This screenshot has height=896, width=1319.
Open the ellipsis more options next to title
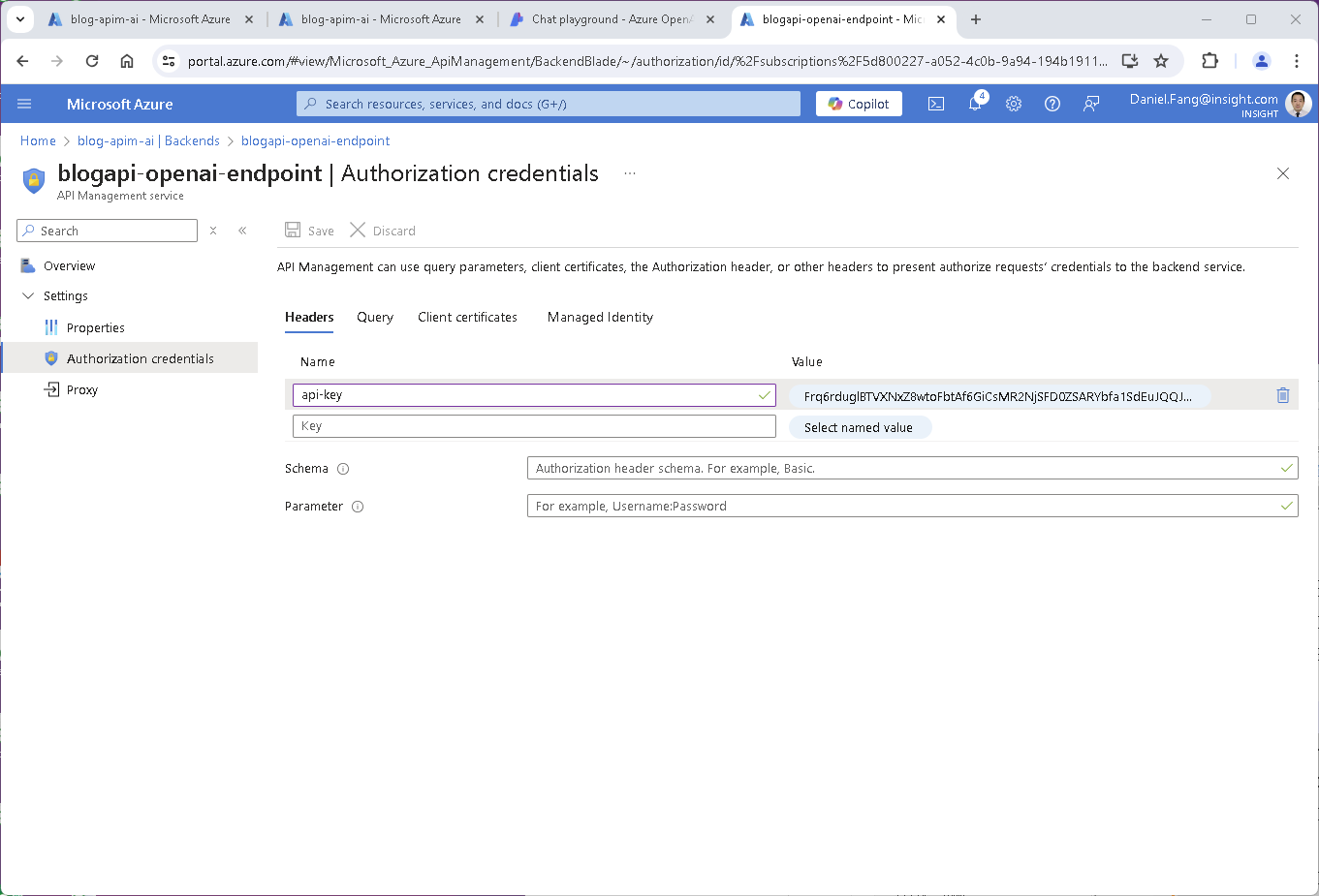click(x=630, y=173)
